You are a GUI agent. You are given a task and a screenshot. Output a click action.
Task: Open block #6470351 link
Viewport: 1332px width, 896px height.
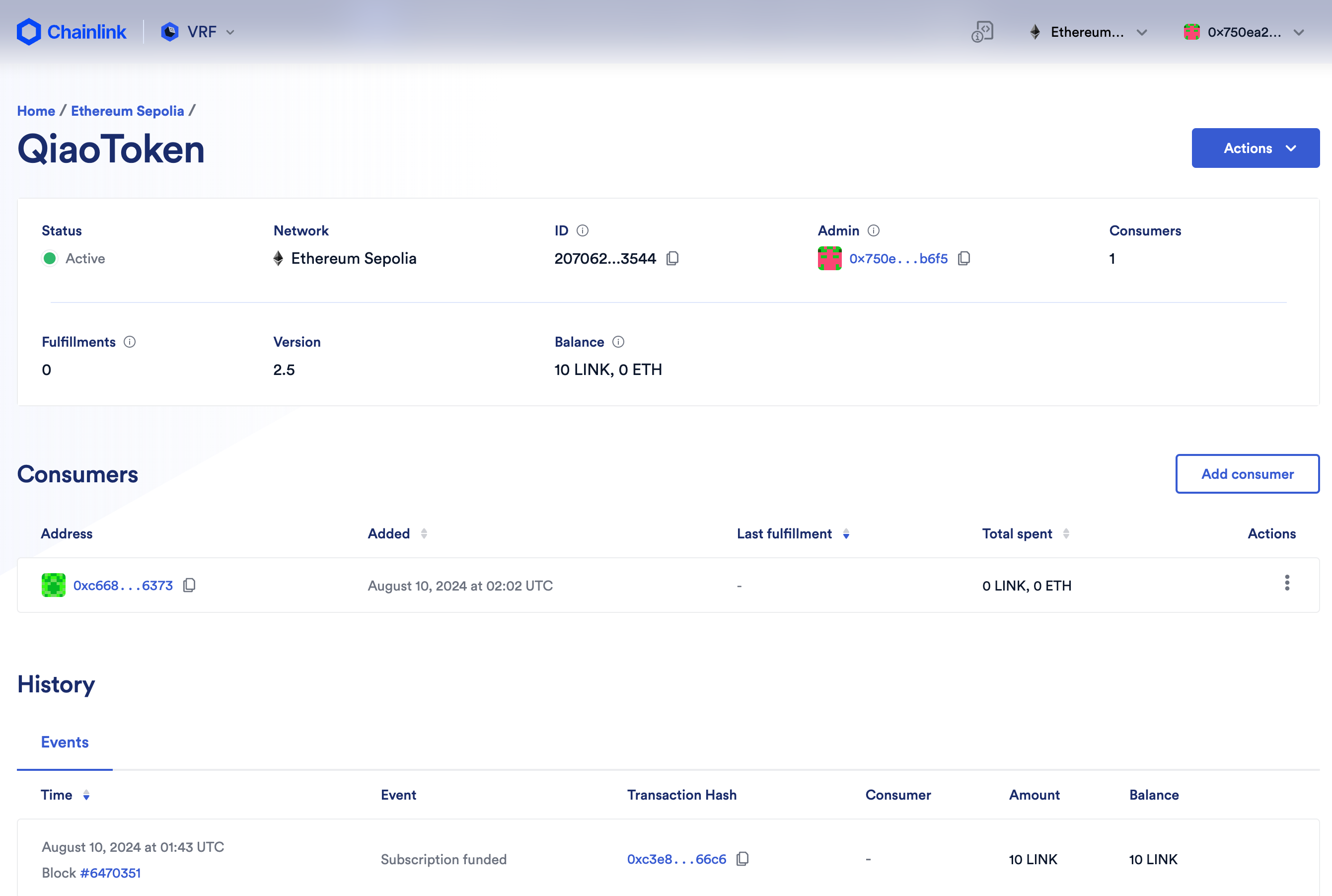[x=110, y=873]
